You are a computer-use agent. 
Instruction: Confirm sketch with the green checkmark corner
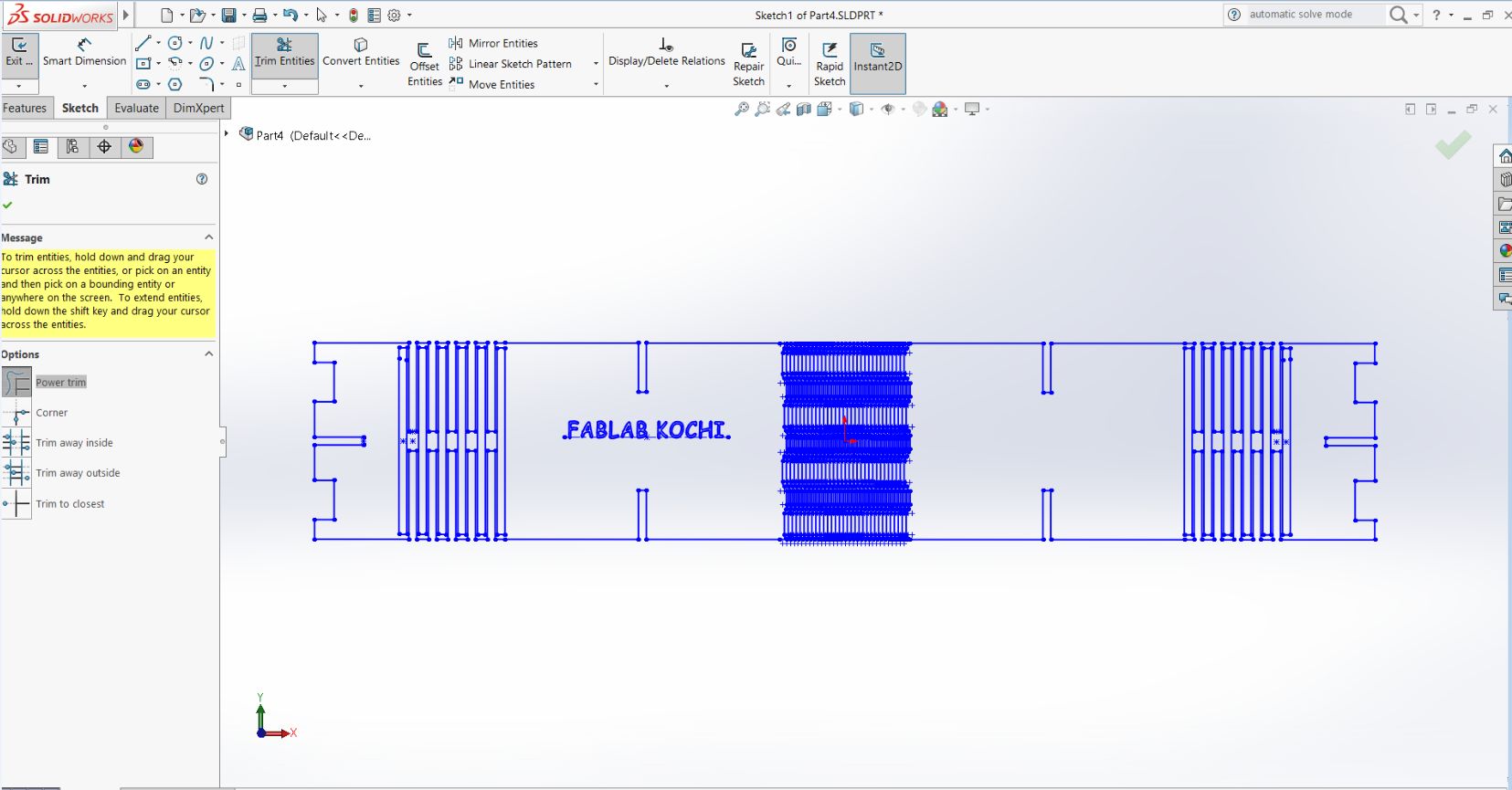coord(1453,144)
